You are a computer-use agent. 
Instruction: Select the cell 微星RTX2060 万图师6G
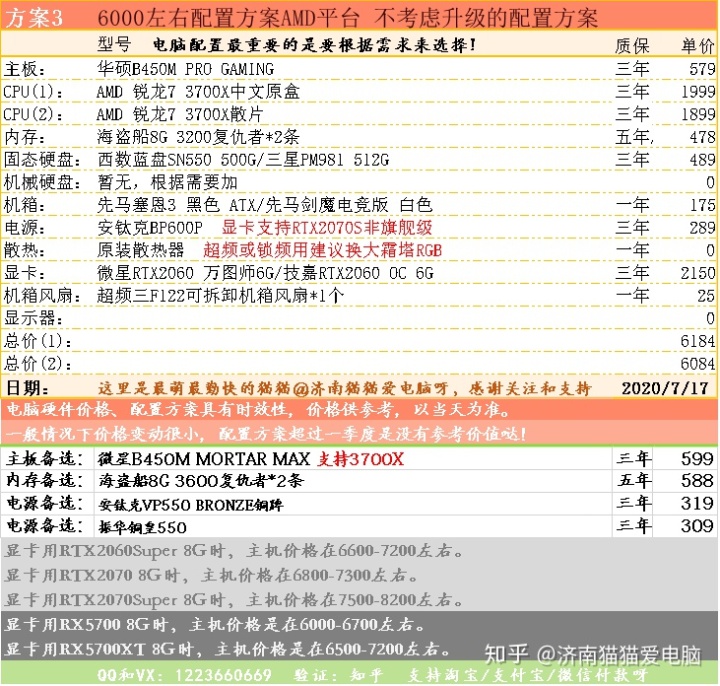(x=186, y=273)
